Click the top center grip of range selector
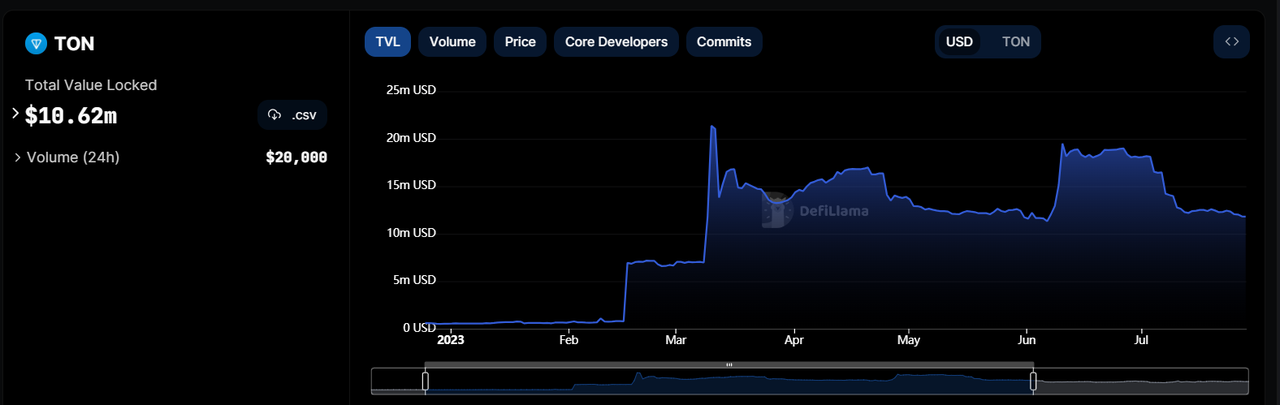 point(729,365)
